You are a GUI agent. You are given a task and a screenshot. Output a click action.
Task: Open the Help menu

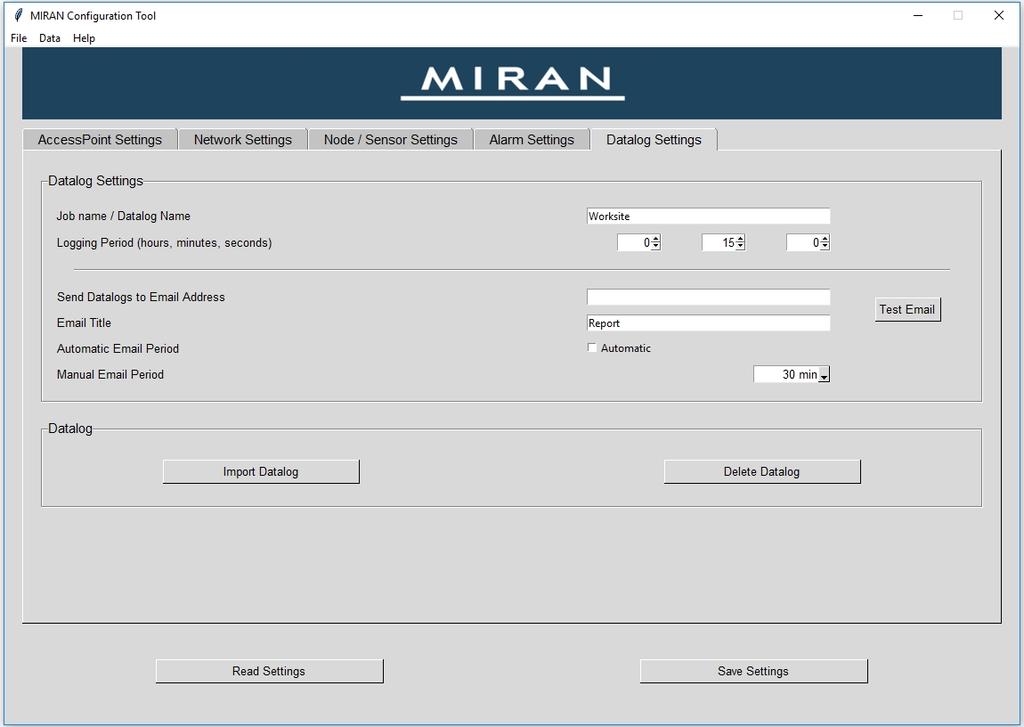[84, 38]
